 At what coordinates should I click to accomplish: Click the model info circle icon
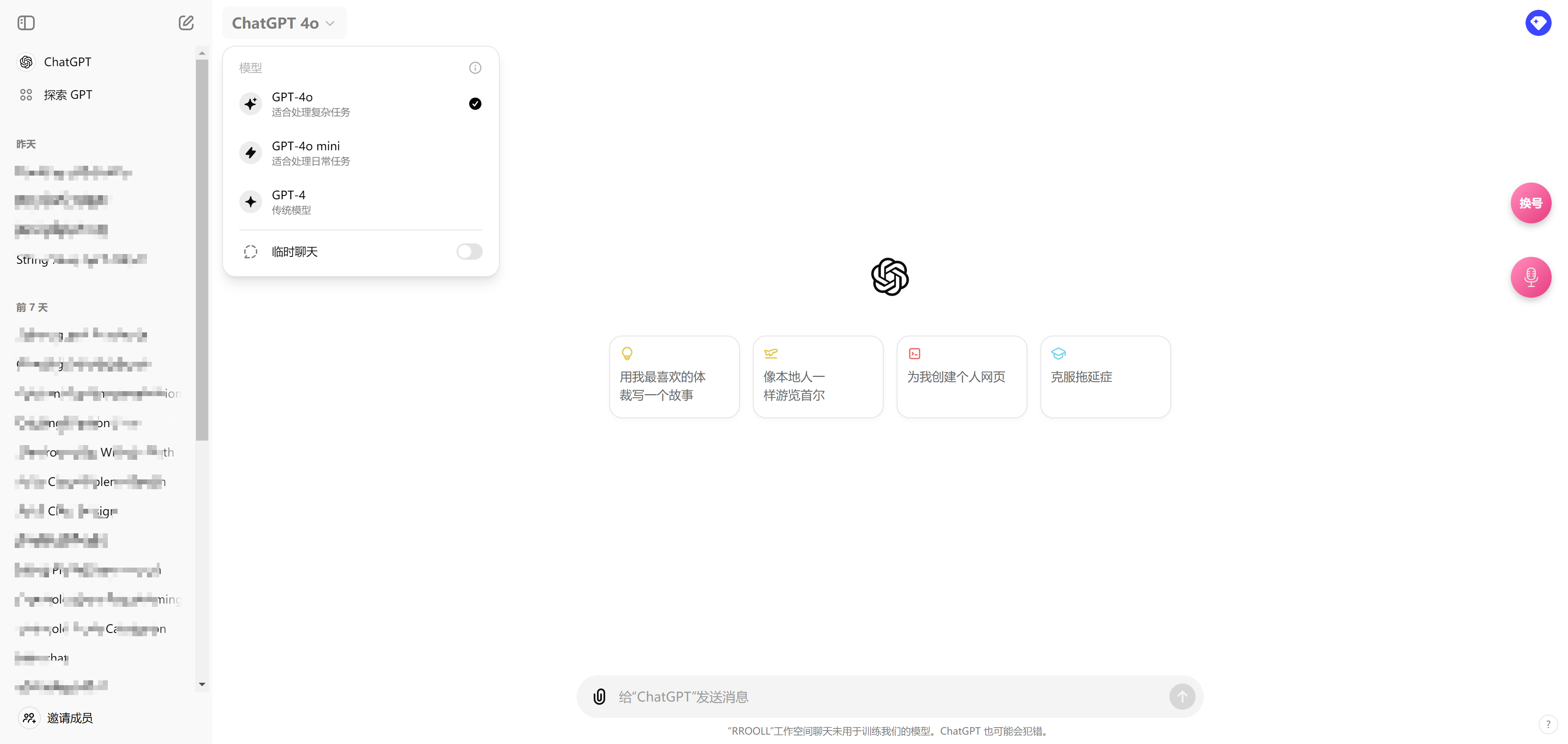[475, 68]
